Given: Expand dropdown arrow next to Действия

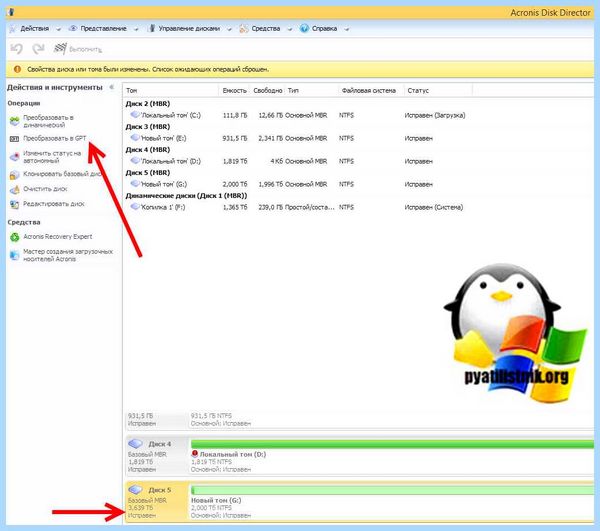Looking at the screenshot, I should point(58,29).
